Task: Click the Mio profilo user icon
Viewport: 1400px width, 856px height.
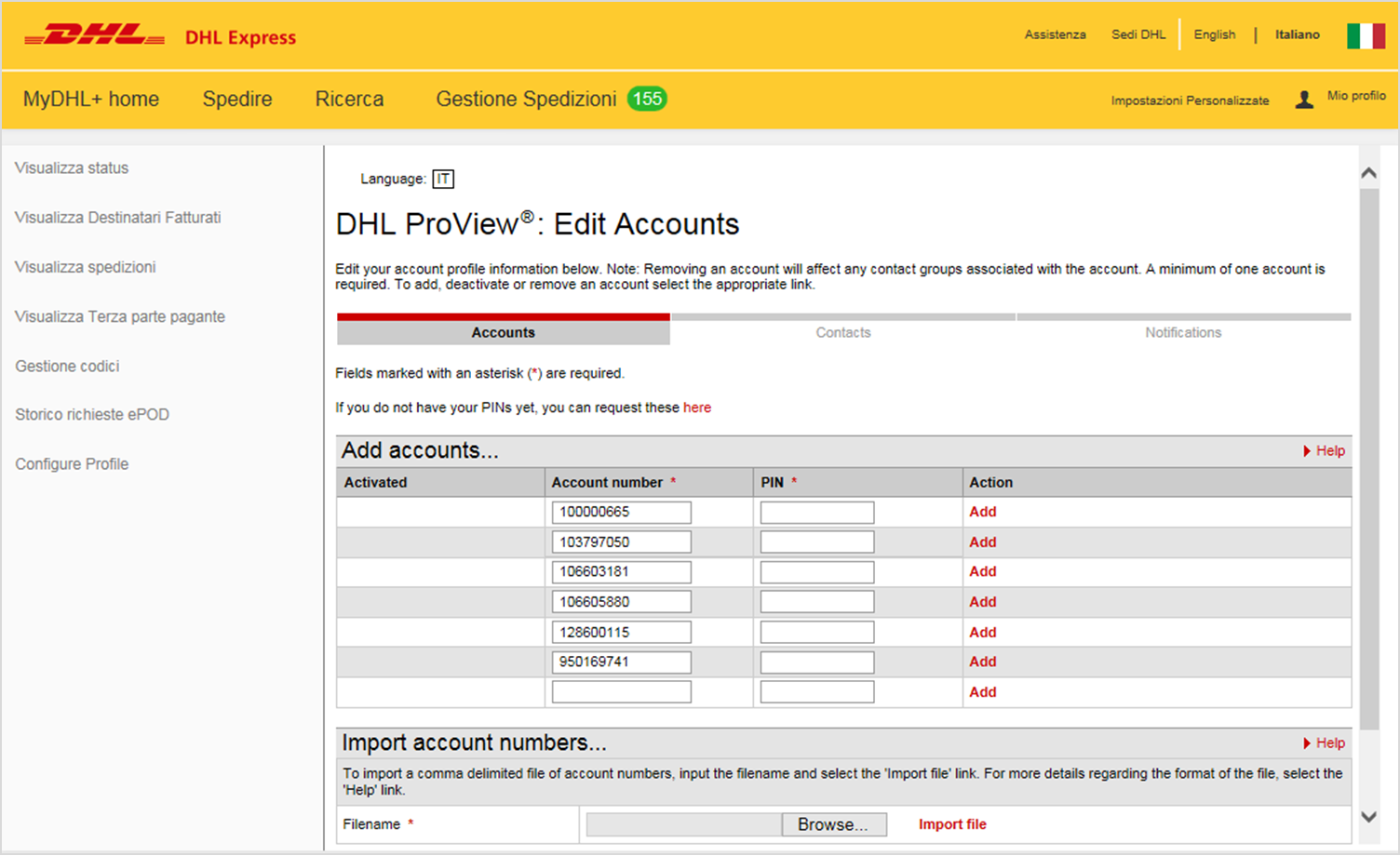Action: (1304, 100)
